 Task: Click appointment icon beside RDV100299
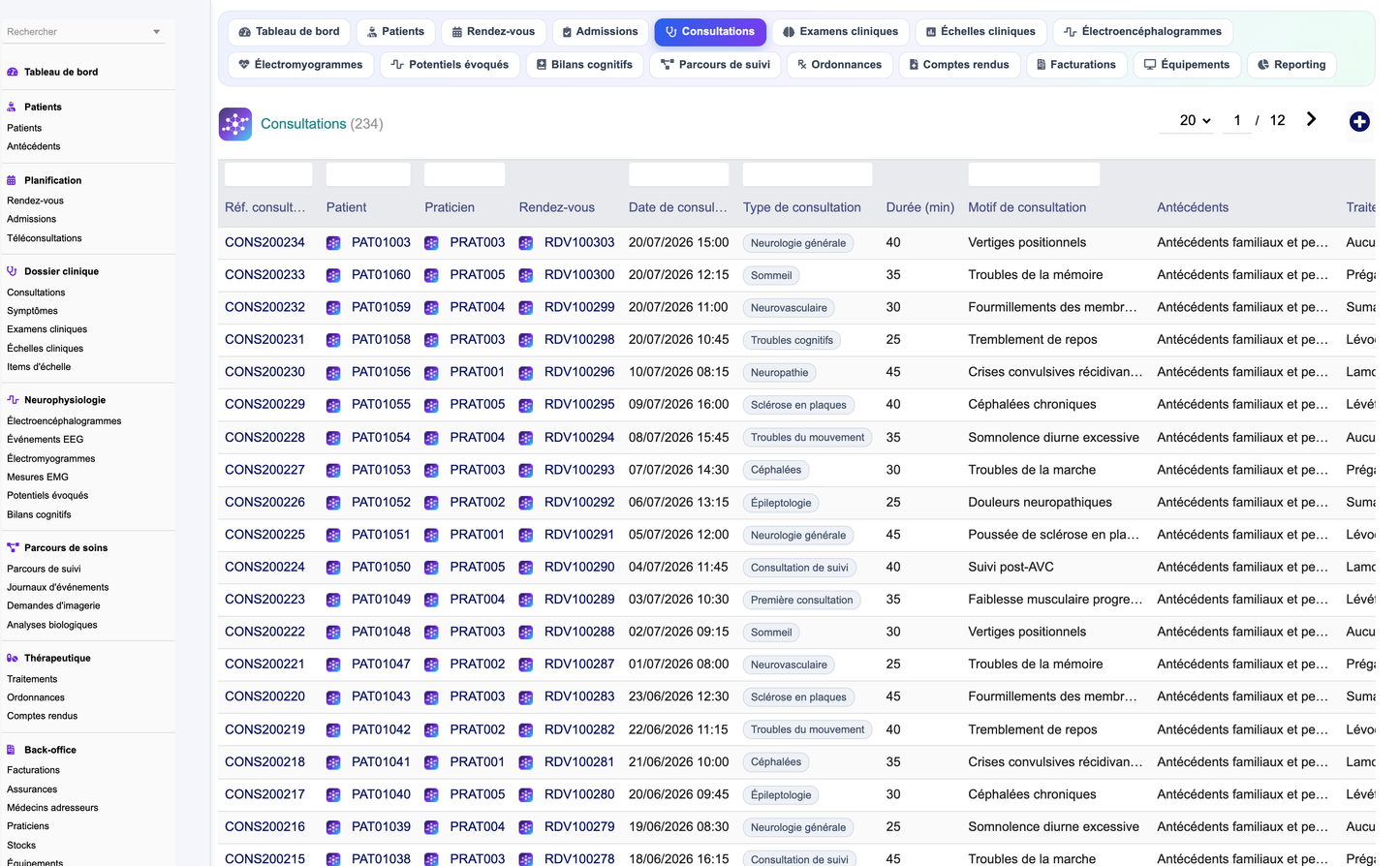coord(526,308)
